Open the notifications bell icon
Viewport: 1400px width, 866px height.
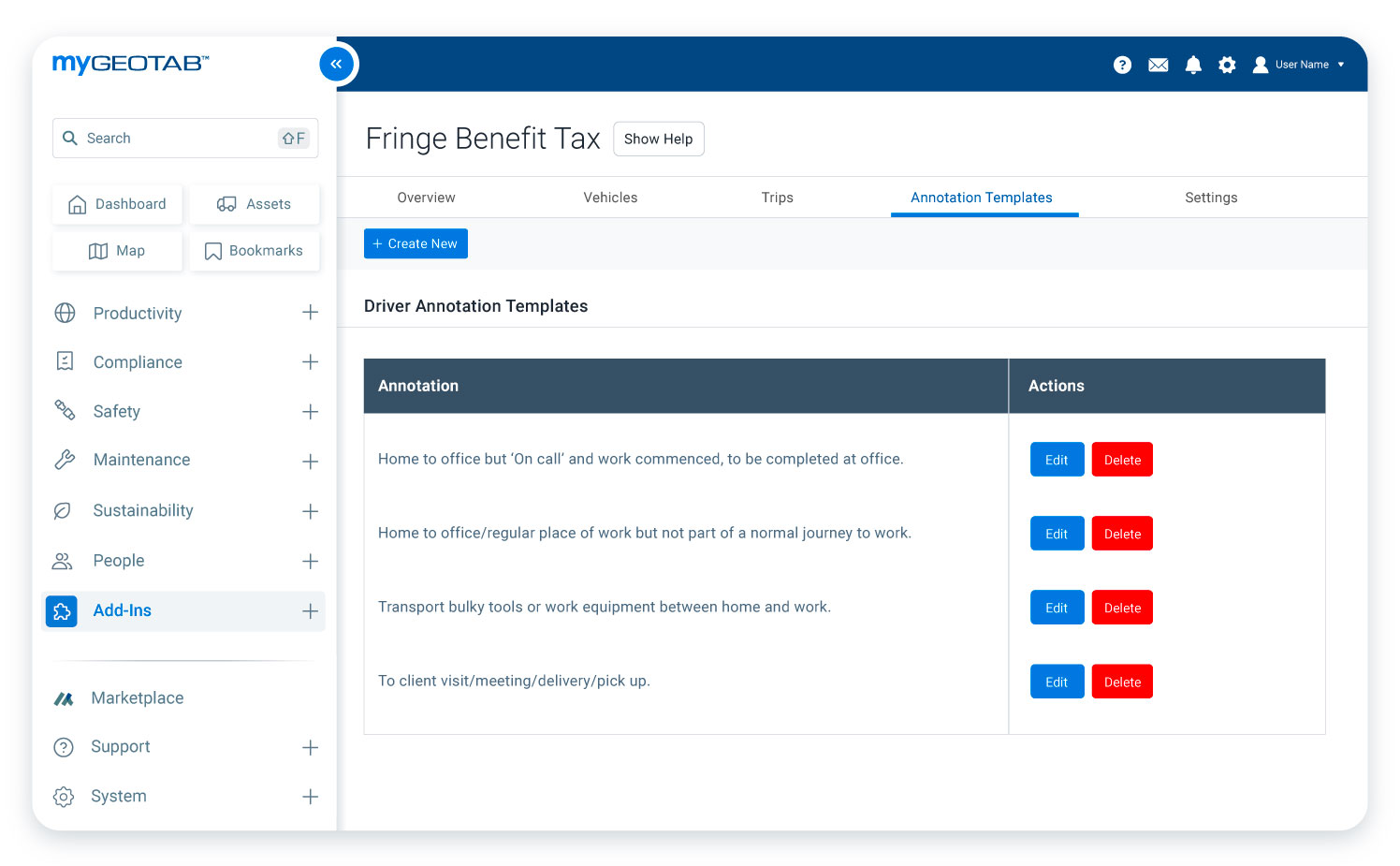tap(1193, 65)
